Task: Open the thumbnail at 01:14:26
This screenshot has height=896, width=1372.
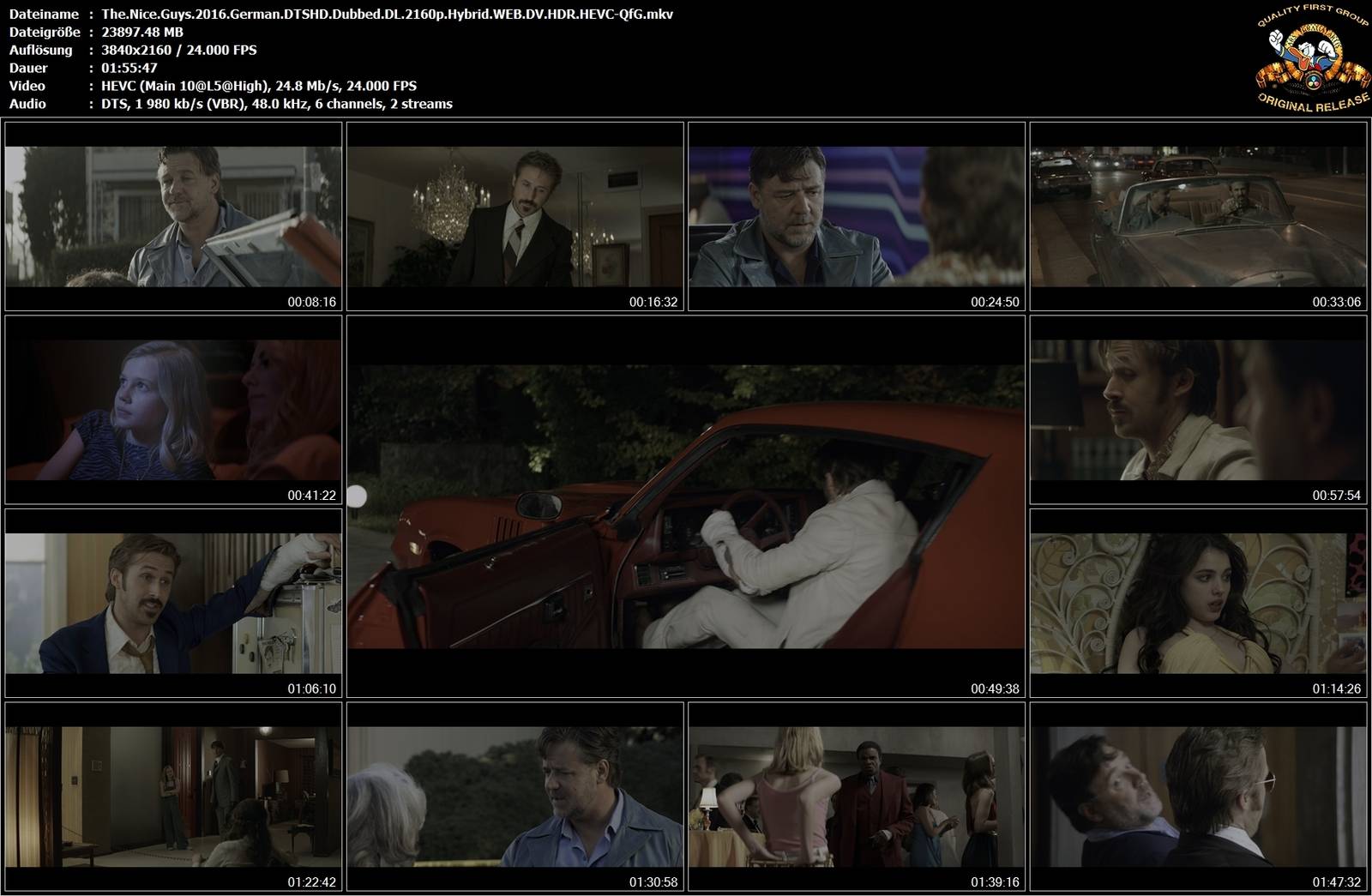Action: tap(1198, 604)
